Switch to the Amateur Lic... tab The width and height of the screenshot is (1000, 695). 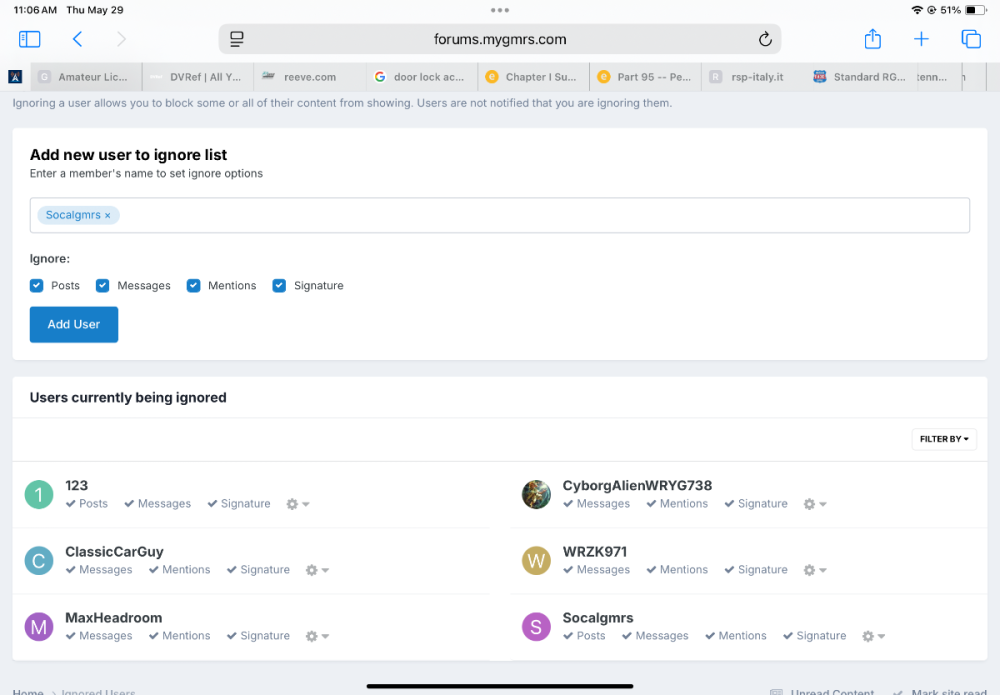[86, 77]
